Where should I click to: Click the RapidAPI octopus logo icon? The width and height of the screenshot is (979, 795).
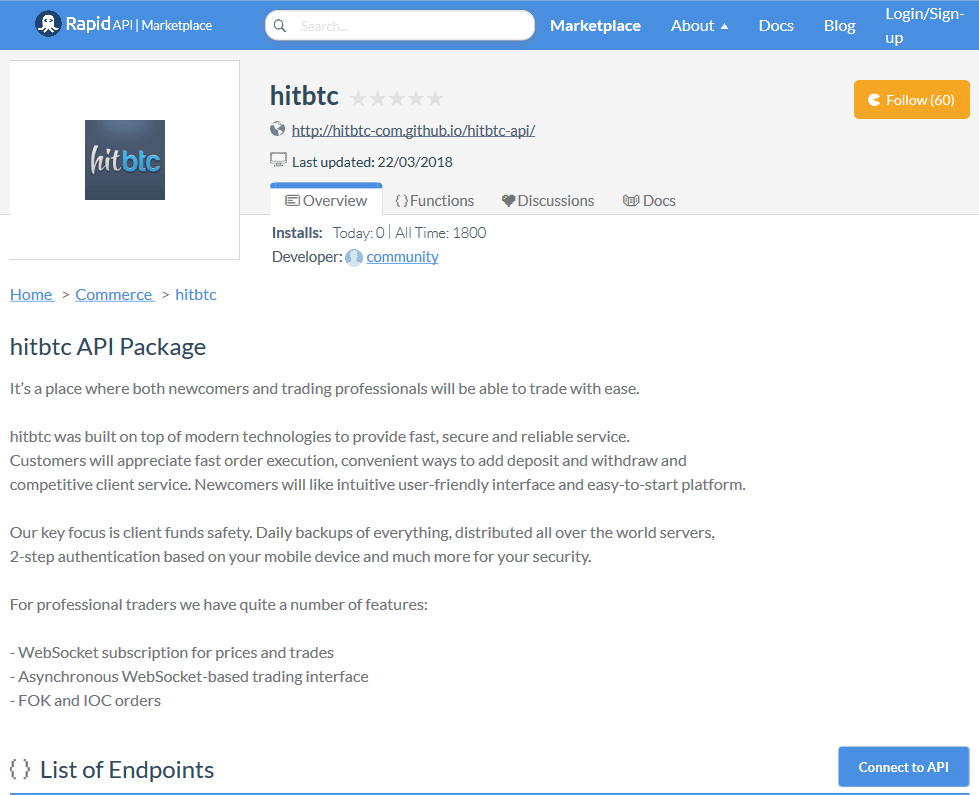coord(48,24)
